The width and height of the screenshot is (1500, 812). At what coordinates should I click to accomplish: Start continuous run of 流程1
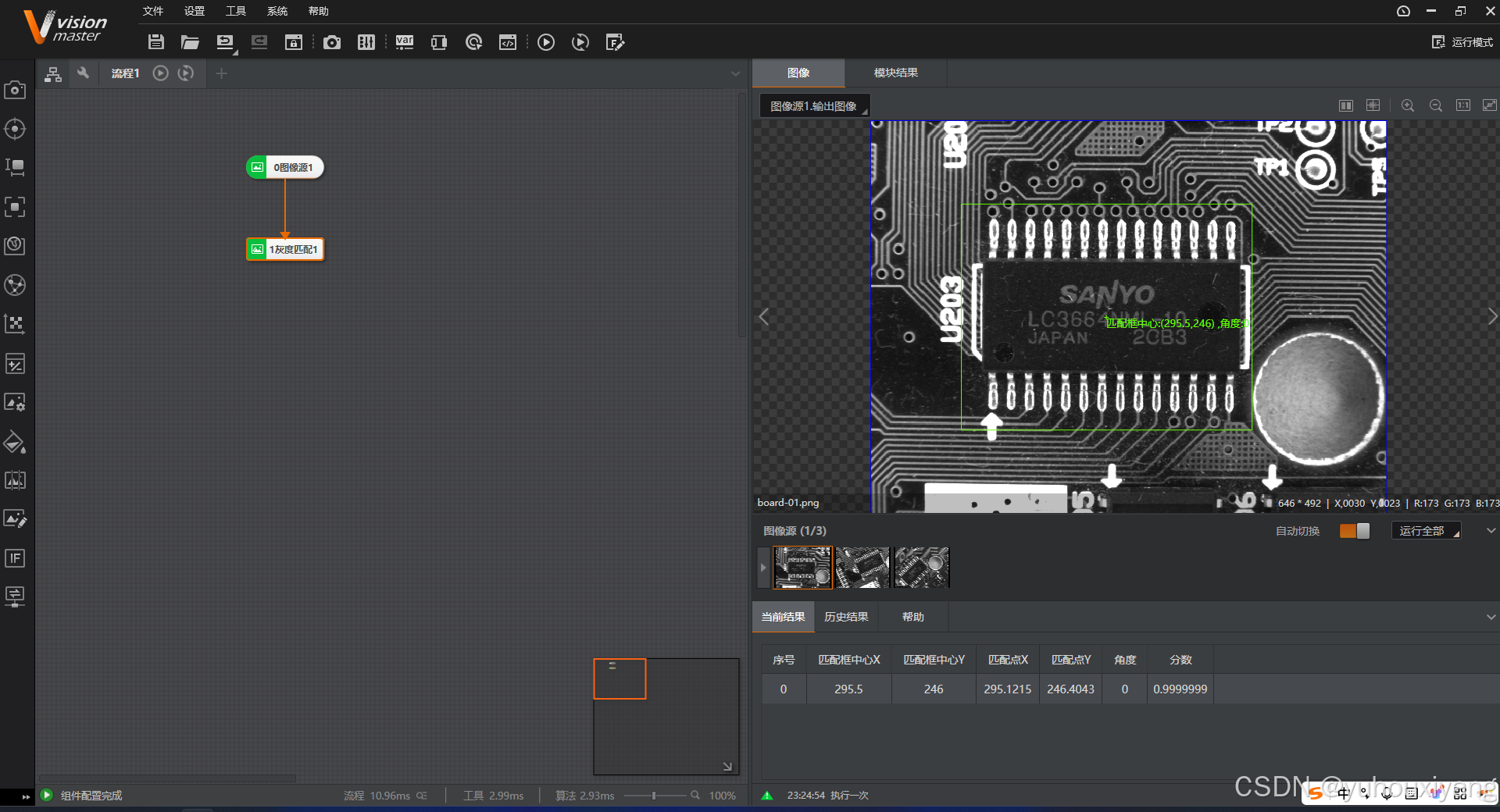(x=186, y=73)
